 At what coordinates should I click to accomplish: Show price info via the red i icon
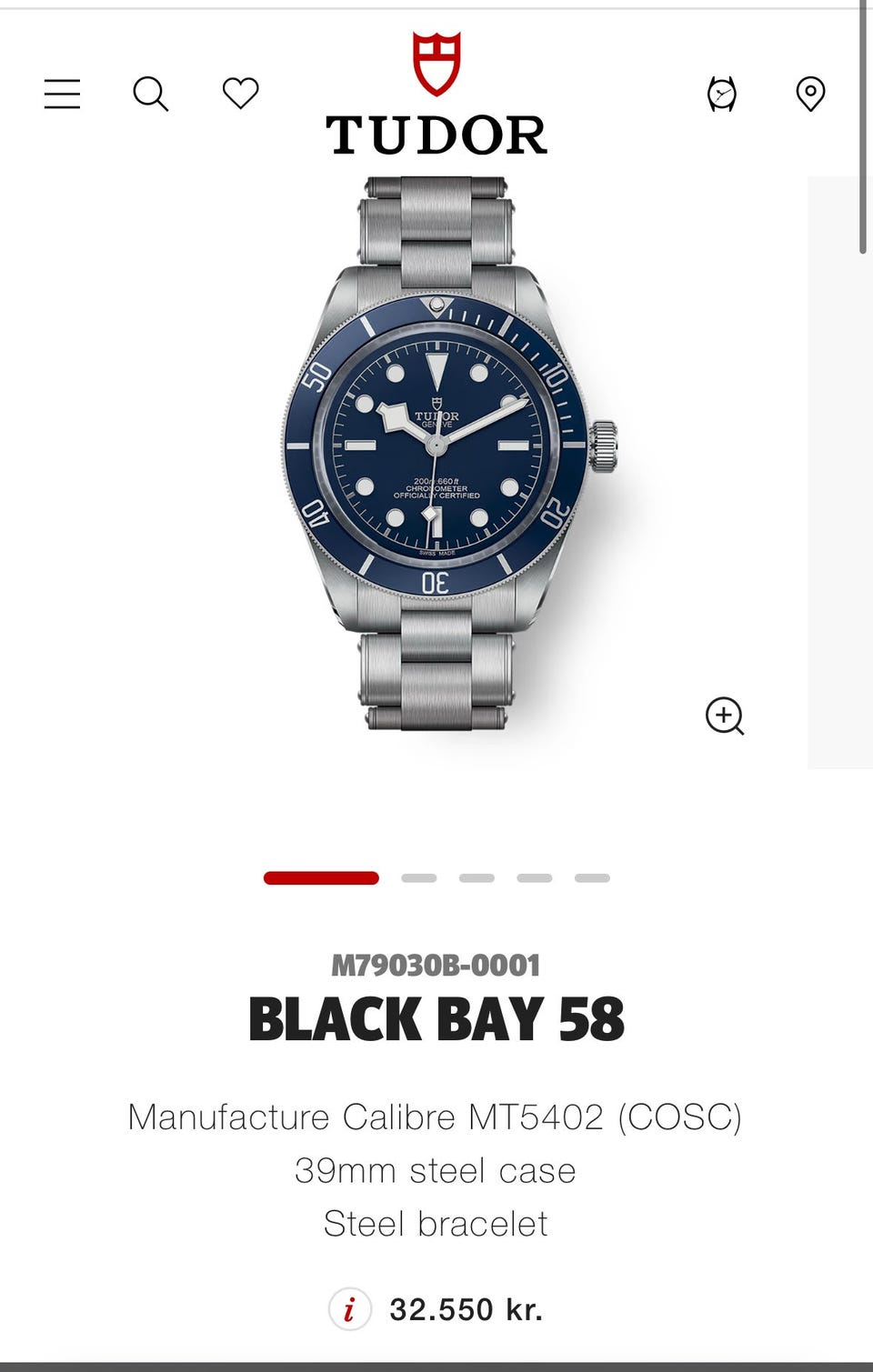[349, 1310]
